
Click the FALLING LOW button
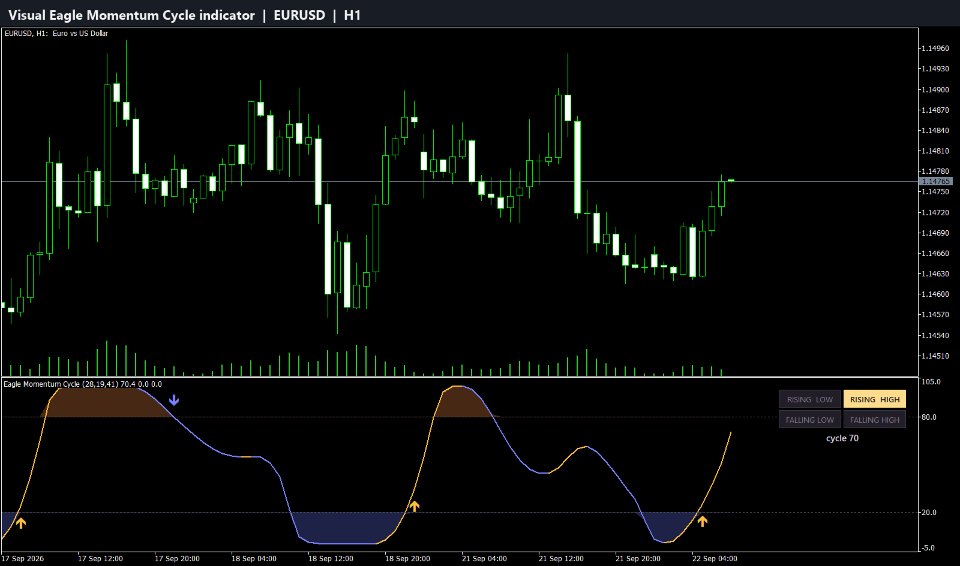pyautogui.click(x=810, y=420)
